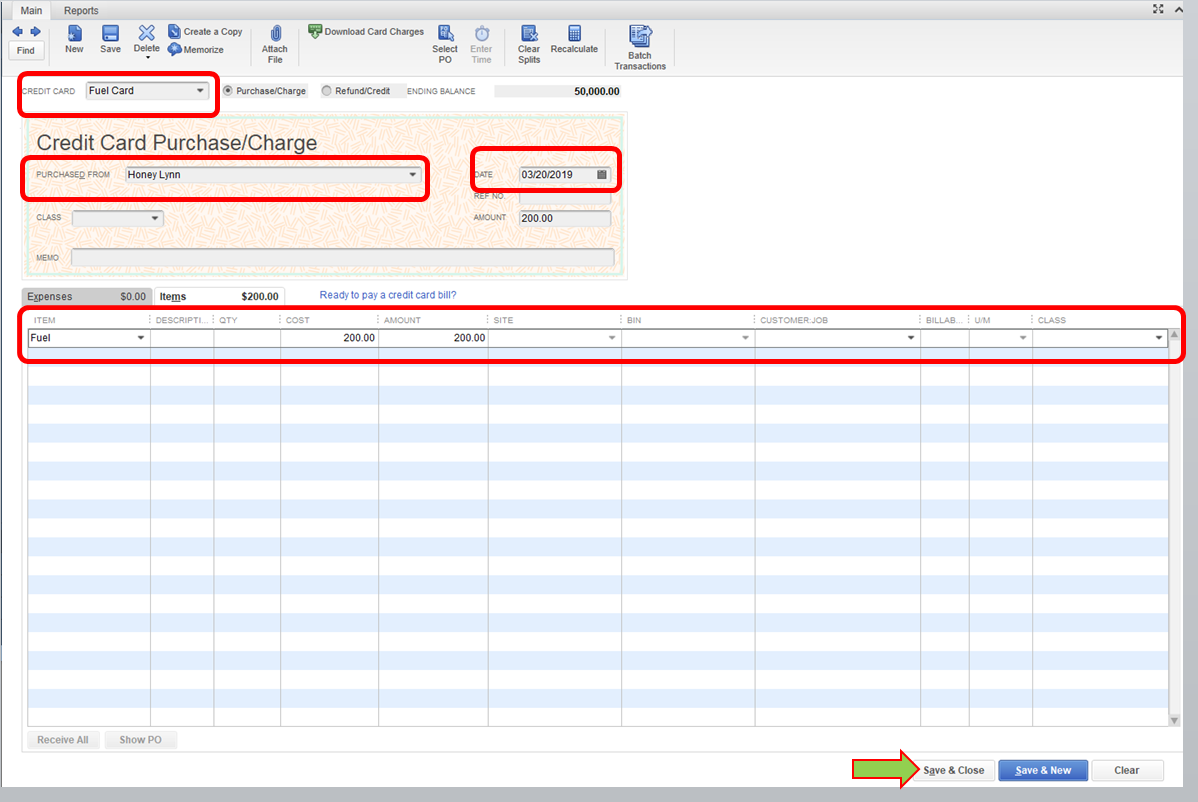Click 'Ready to pay a credit card bill?' link
Viewport: 1198px width, 802px height.
387,295
